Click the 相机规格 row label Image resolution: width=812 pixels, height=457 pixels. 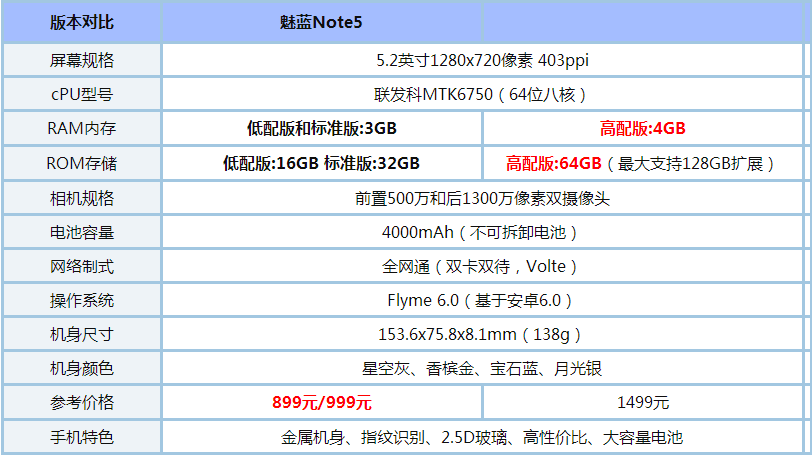coord(82,198)
